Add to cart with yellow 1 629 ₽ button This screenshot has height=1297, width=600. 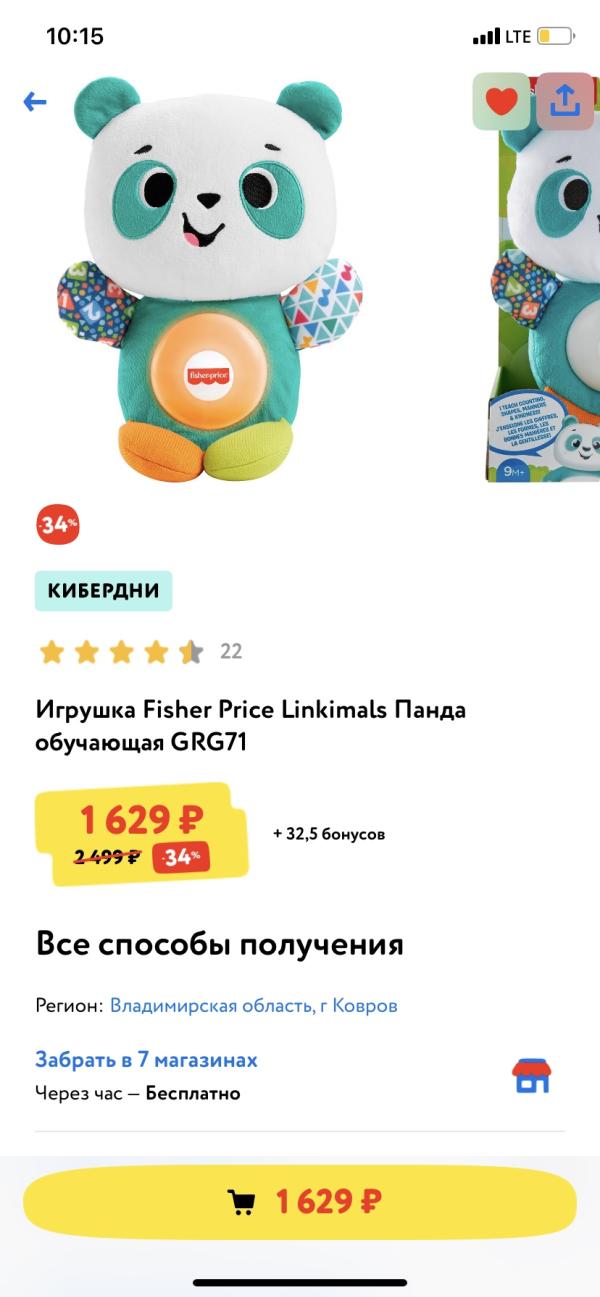click(x=300, y=1202)
